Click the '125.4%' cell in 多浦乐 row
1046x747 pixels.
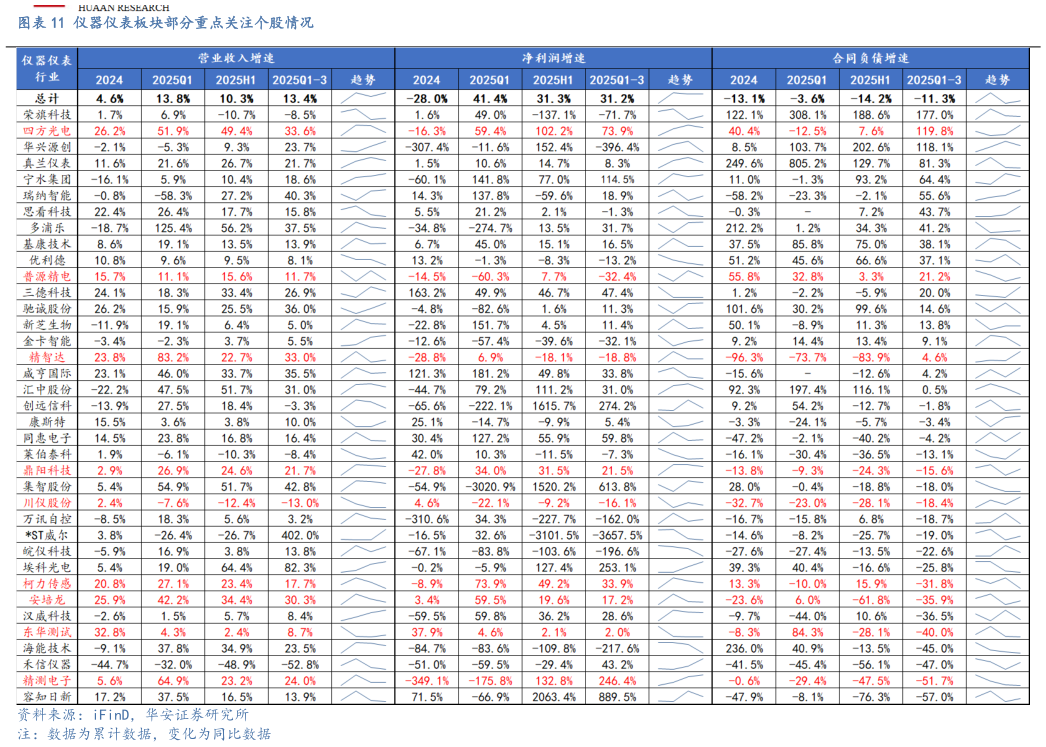click(x=173, y=227)
